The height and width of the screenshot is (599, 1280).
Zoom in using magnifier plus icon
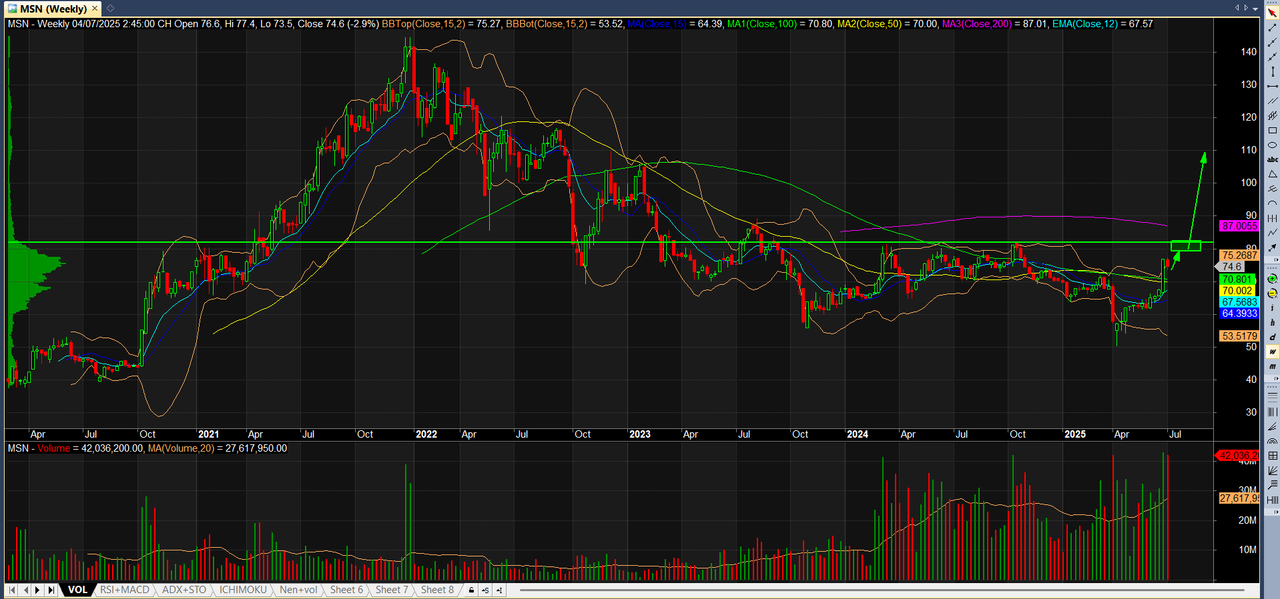1272,278
